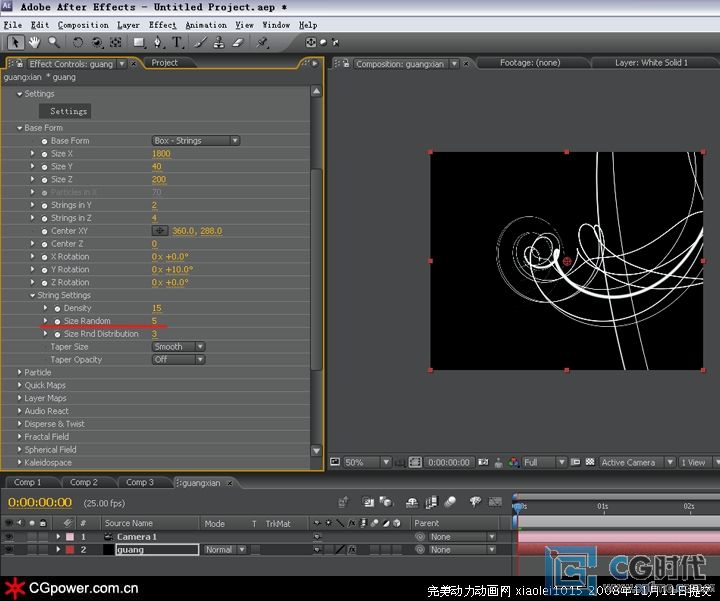Expand the Kaleidospace group
Image resolution: width=720 pixels, height=601 pixels.
pos(19,462)
